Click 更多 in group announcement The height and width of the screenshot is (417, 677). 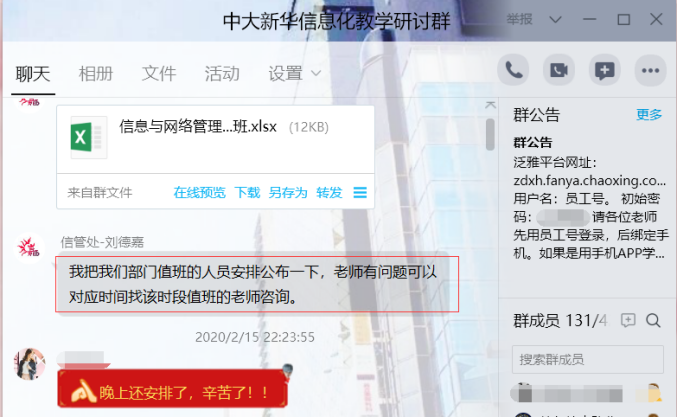point(649,114)
